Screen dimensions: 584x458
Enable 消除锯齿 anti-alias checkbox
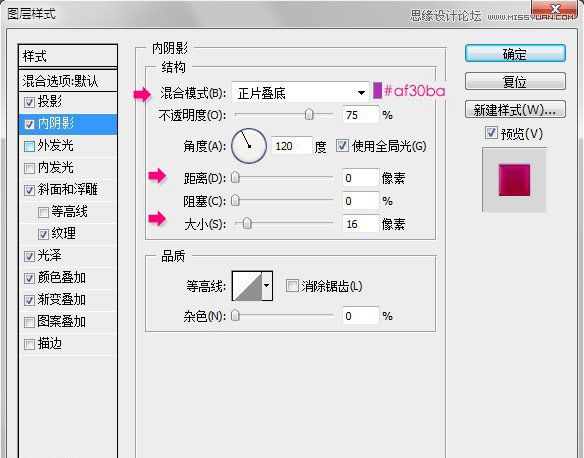(x=292, y=286)
